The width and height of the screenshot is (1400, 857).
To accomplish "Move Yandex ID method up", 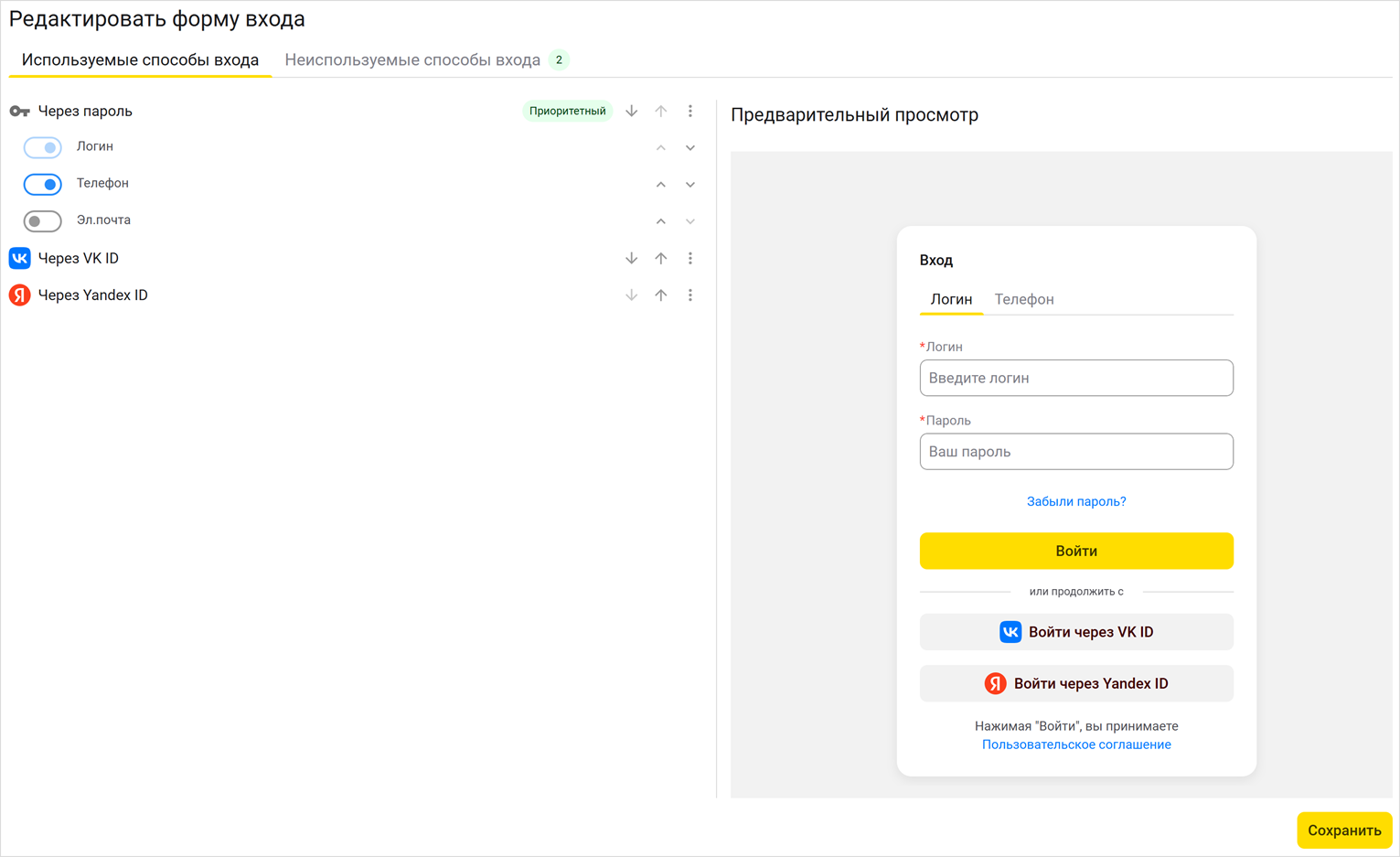I will (x=661, y=295).
